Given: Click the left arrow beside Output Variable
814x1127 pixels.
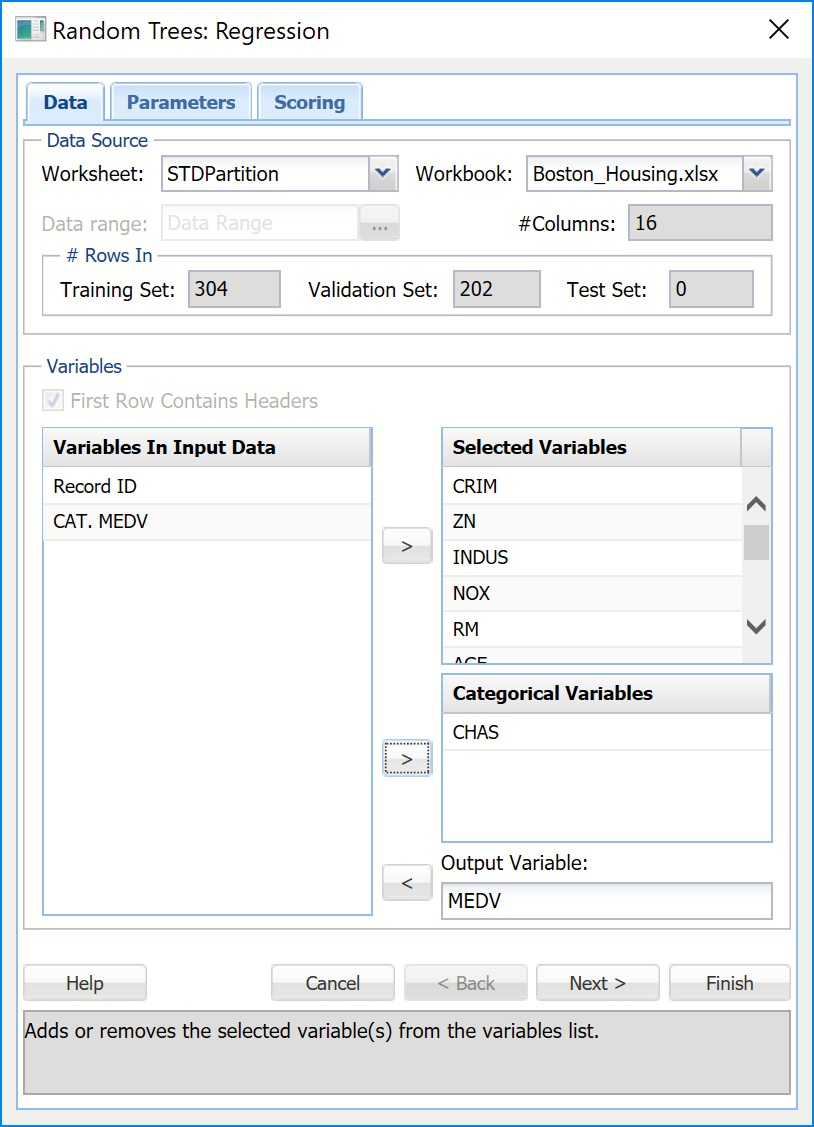Looking at the screenshot, I should [x=407, y=883].
